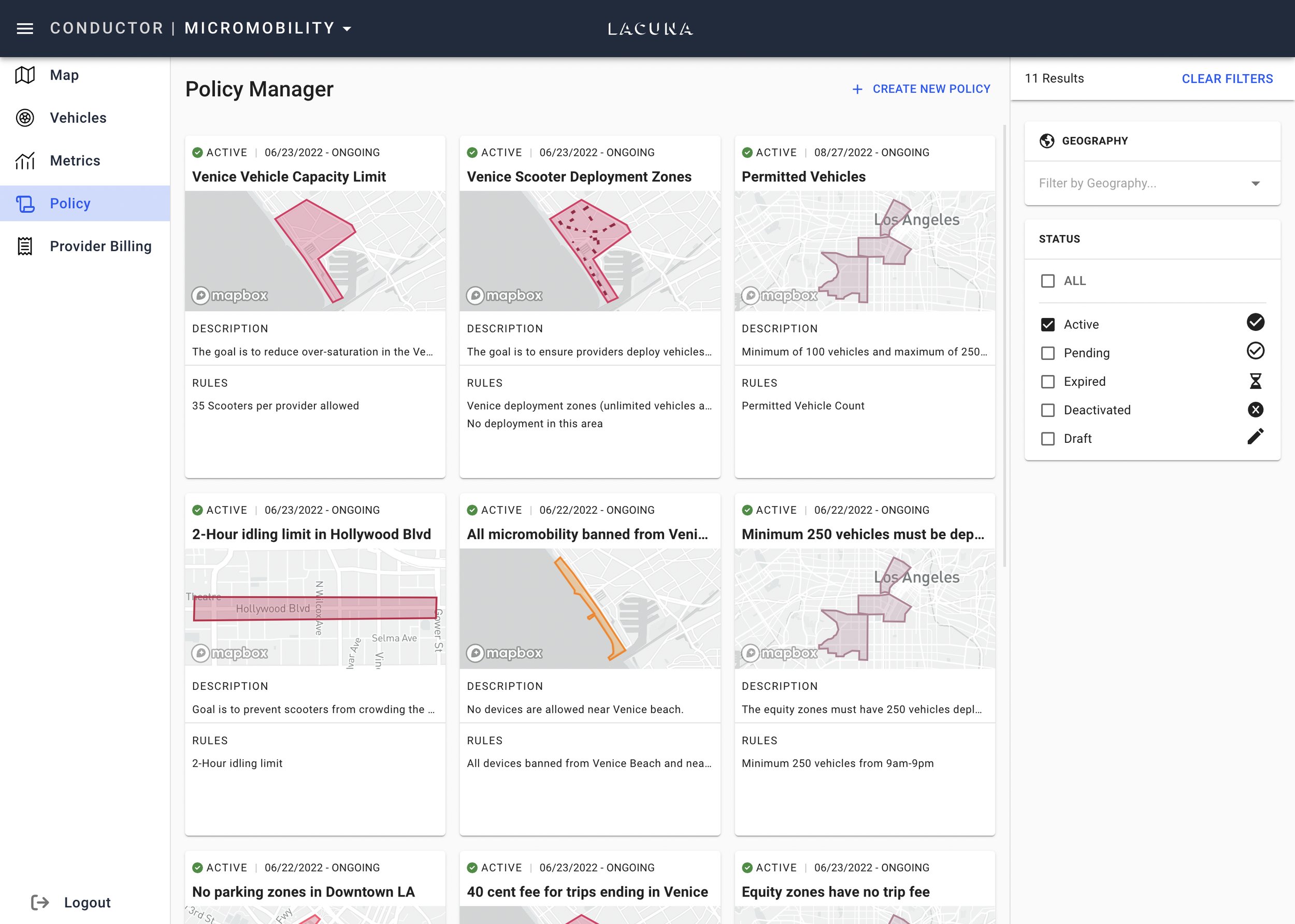Image resolution: width=1295 pixels, height=924 pixels.
Task: Check the ALL status checkbox
Action: point(1047,281)
